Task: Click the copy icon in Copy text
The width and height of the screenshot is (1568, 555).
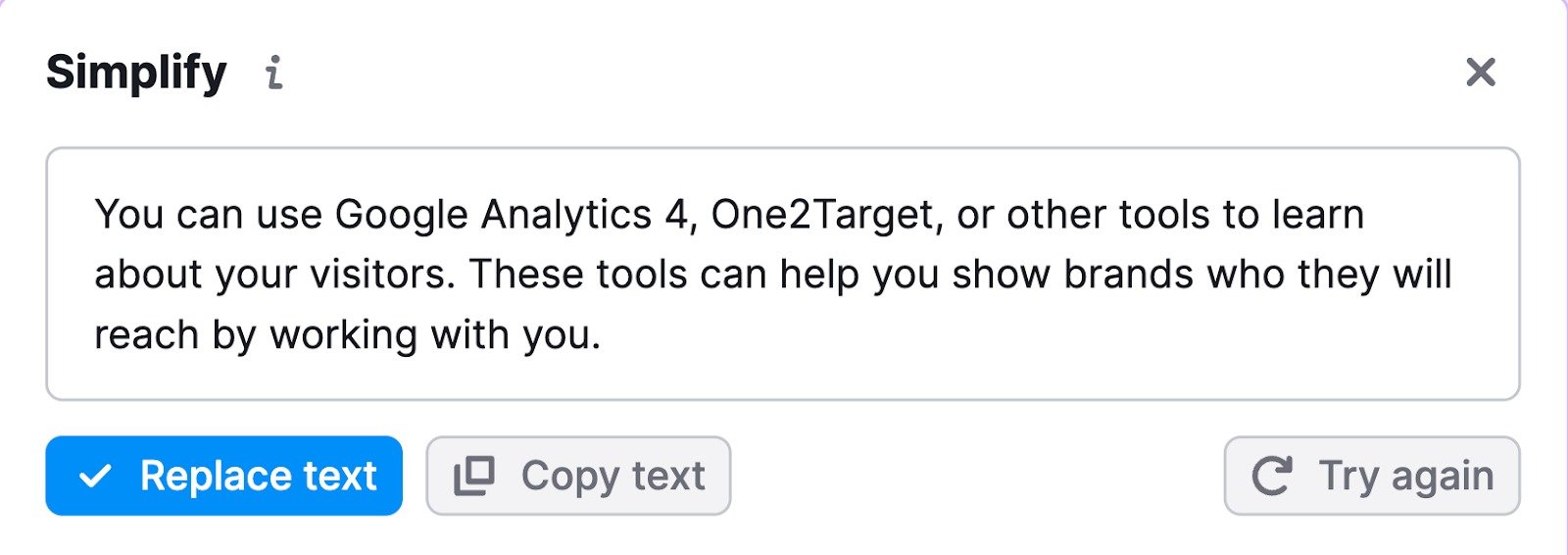Action: point(474,477)
